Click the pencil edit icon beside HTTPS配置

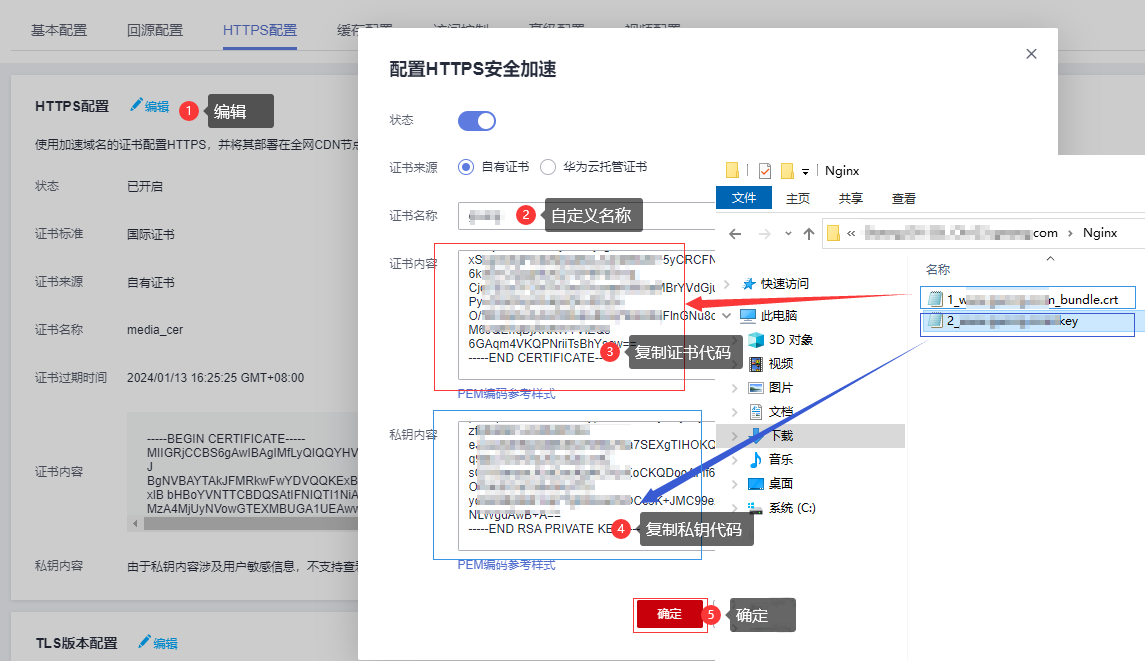[137, 106]
